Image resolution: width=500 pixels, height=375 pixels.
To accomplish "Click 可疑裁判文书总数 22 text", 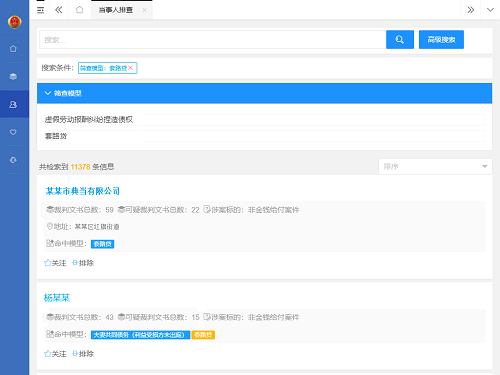I will (159, 210).
